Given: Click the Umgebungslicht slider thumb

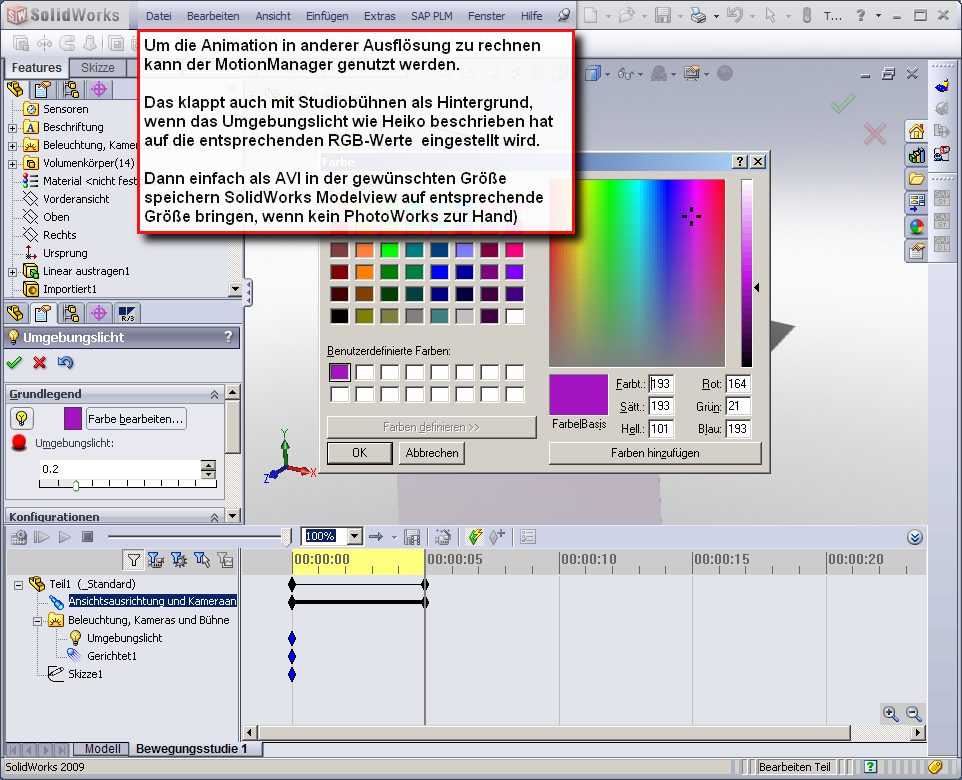Looking at the screenshot, I should 76,485.
